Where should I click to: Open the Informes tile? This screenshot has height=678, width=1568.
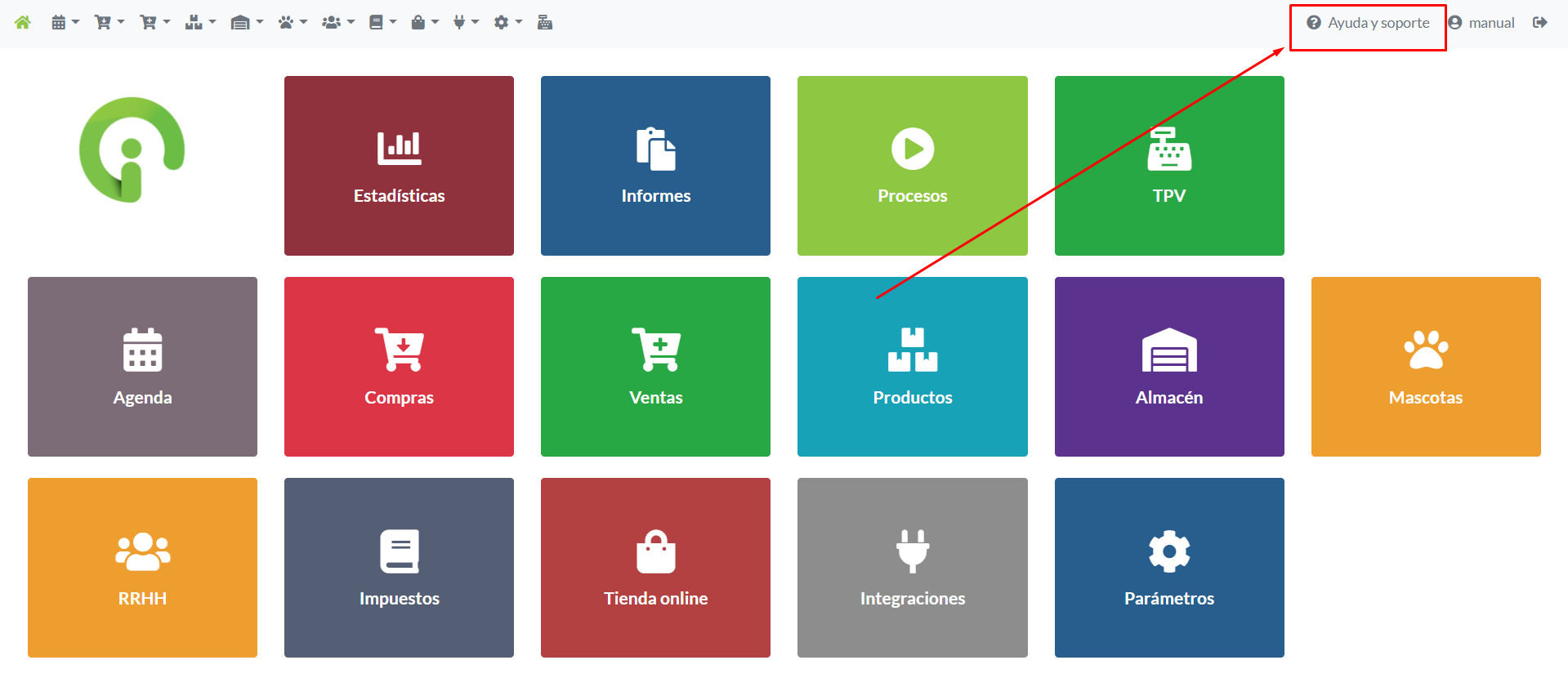tap(655, 166)
